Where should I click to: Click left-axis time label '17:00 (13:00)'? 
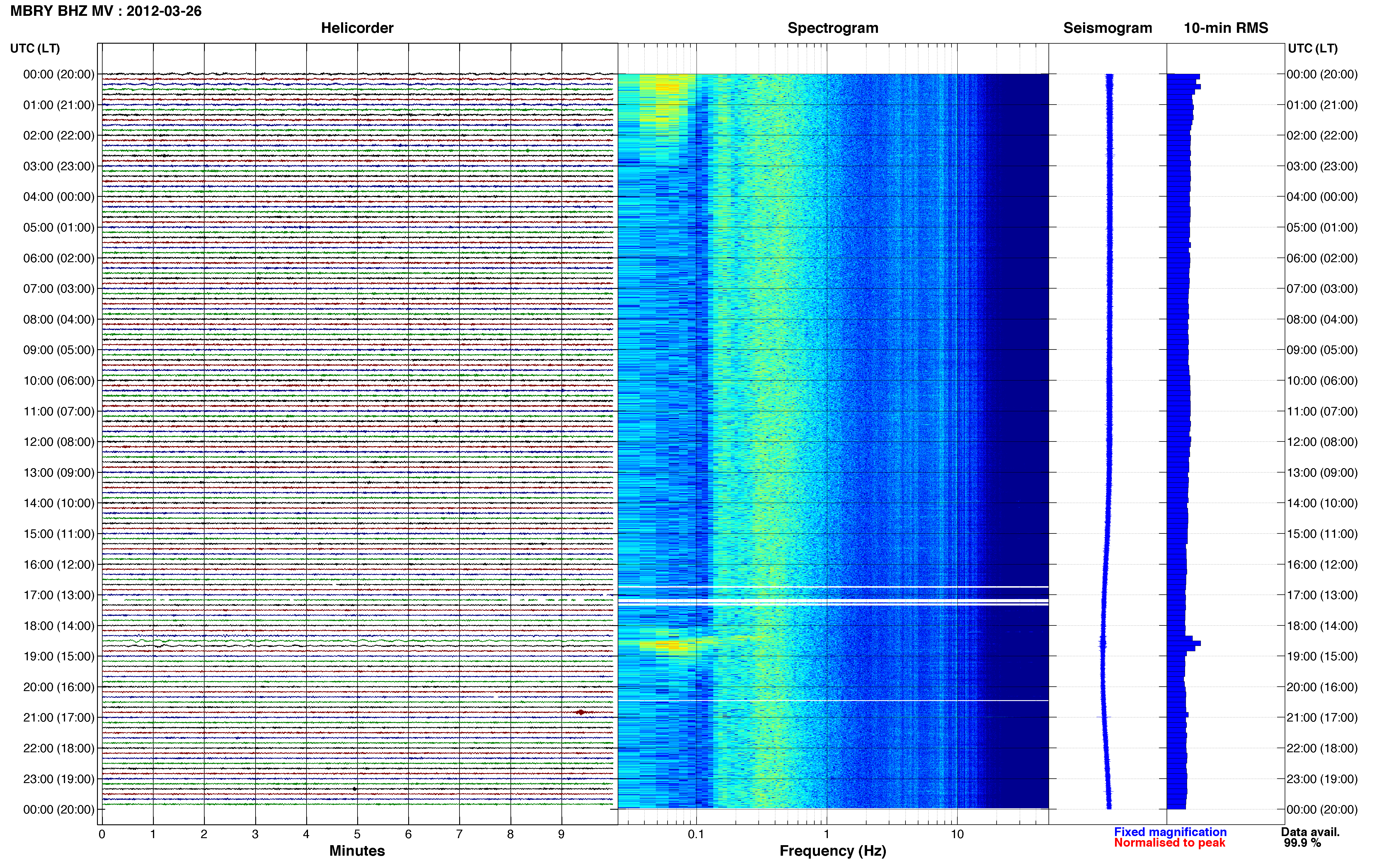[x=59, y=595]
